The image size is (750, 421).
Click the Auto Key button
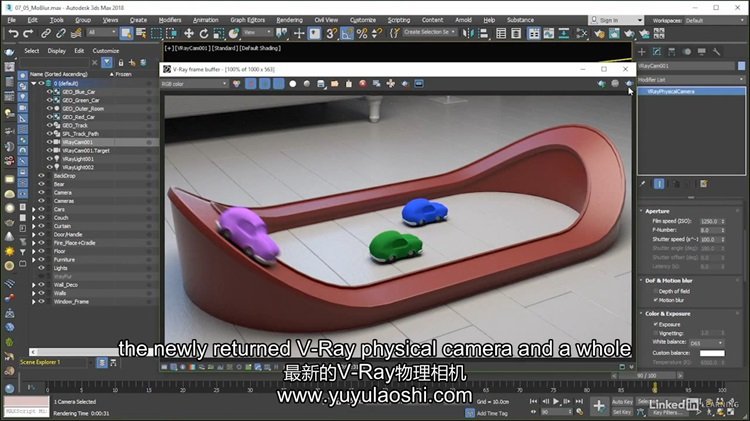pyautogui.click(x=622, y=402)
